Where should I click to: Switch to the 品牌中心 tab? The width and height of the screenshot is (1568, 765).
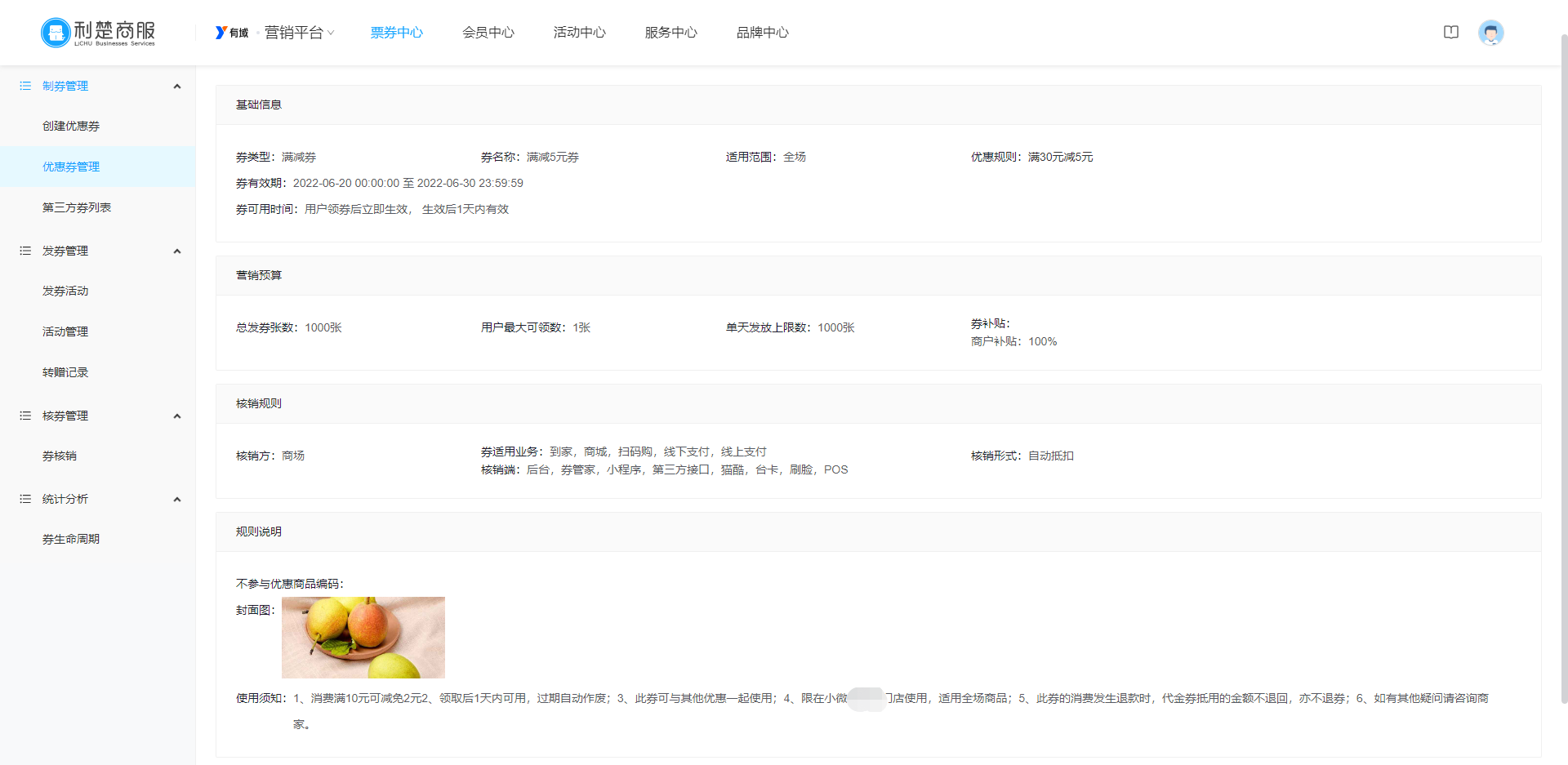[x=763, y=33]
